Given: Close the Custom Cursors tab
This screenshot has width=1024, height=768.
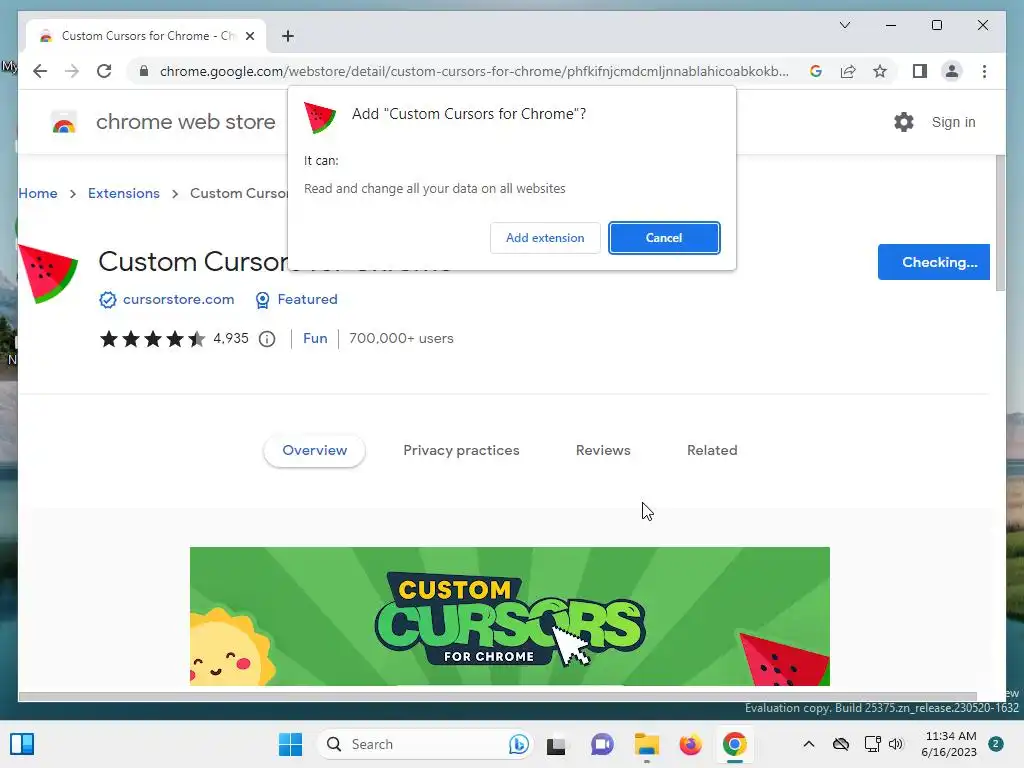Looking at the screenshot, I should [x=249, y=36].
